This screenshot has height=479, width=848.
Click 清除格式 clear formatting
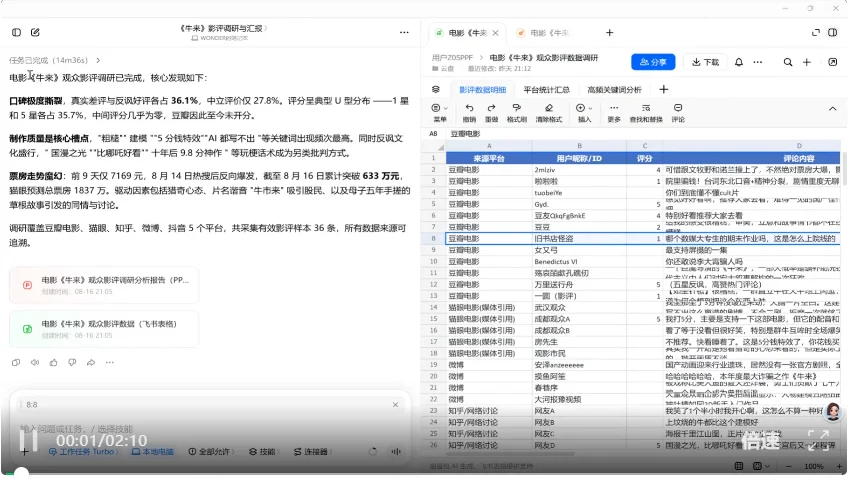point(548,113)
